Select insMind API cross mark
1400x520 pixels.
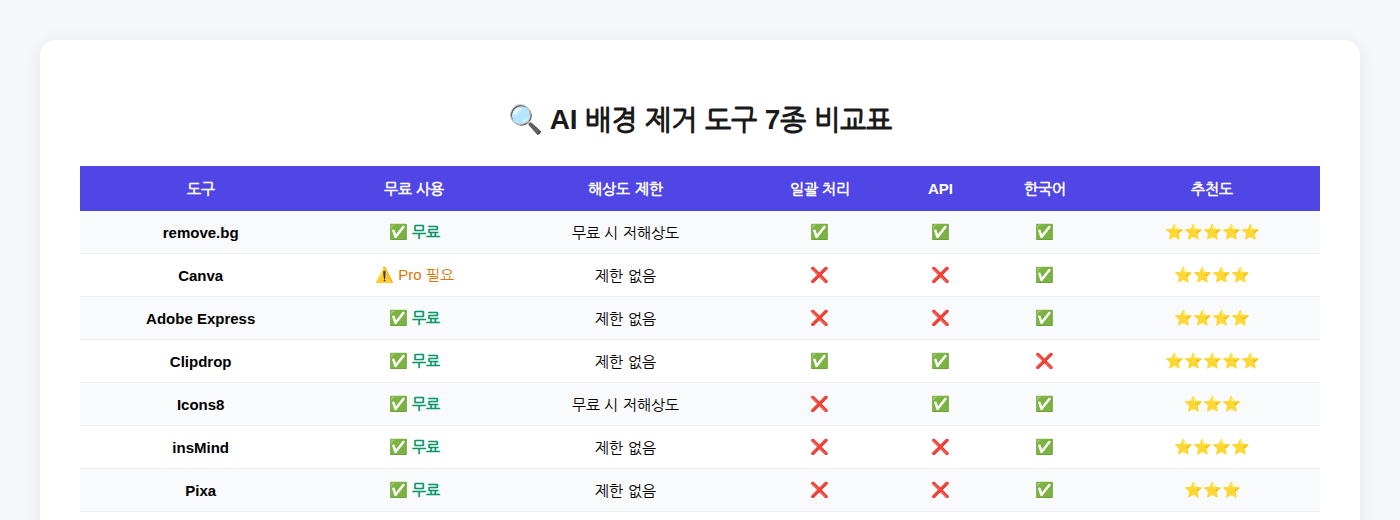point(940,447)
